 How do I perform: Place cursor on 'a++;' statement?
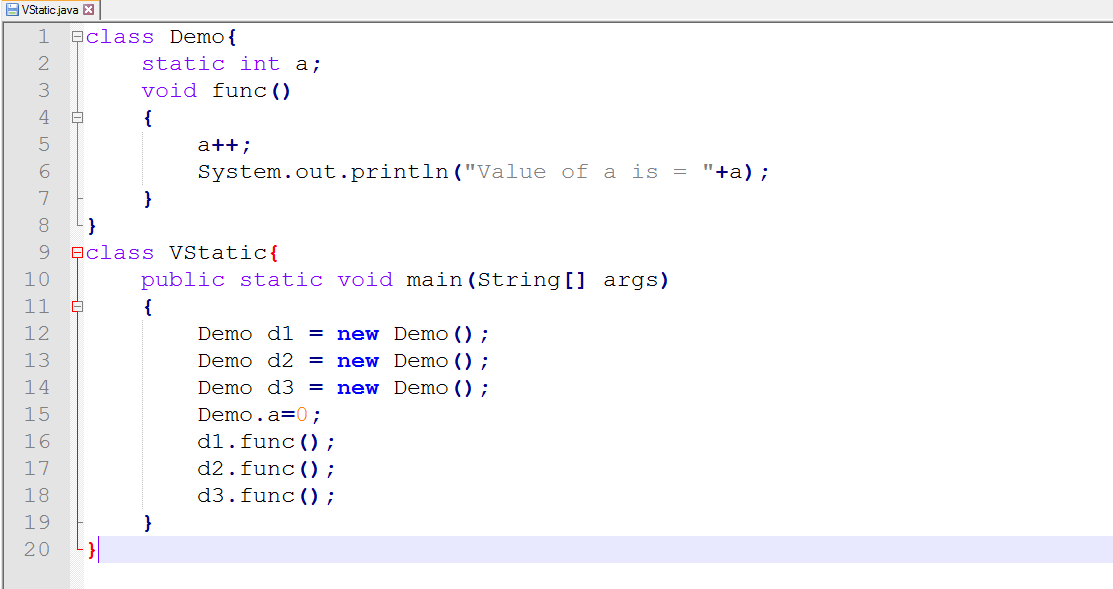coord(224,145)
